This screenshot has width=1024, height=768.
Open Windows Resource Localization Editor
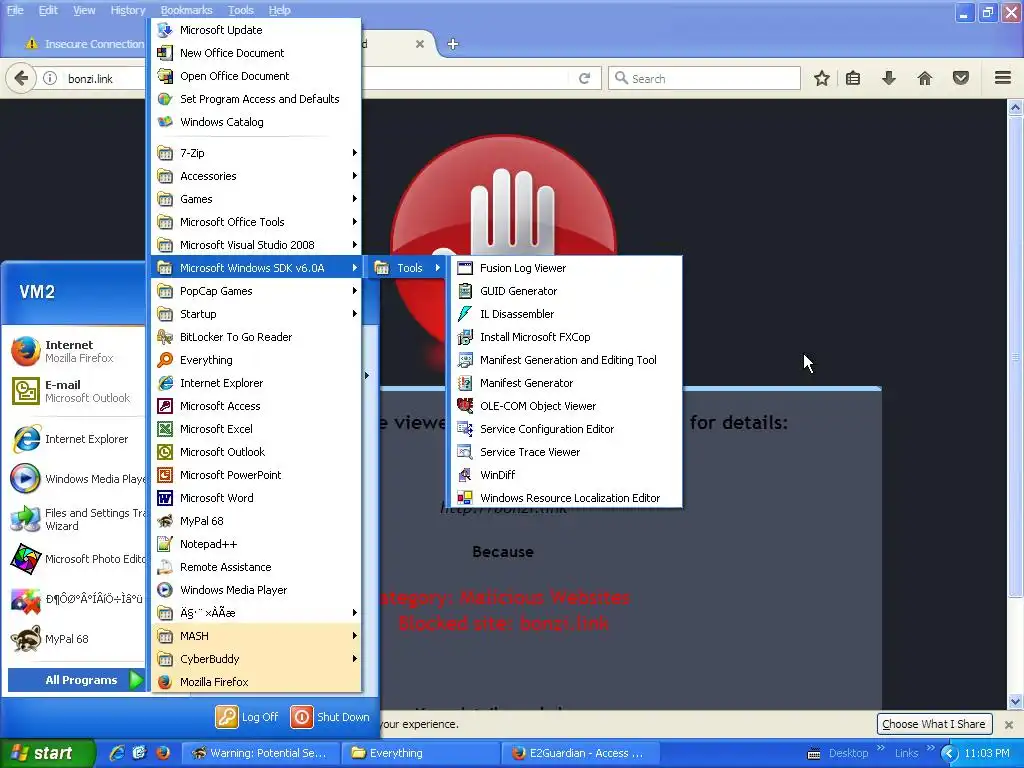tap(566, 498)
